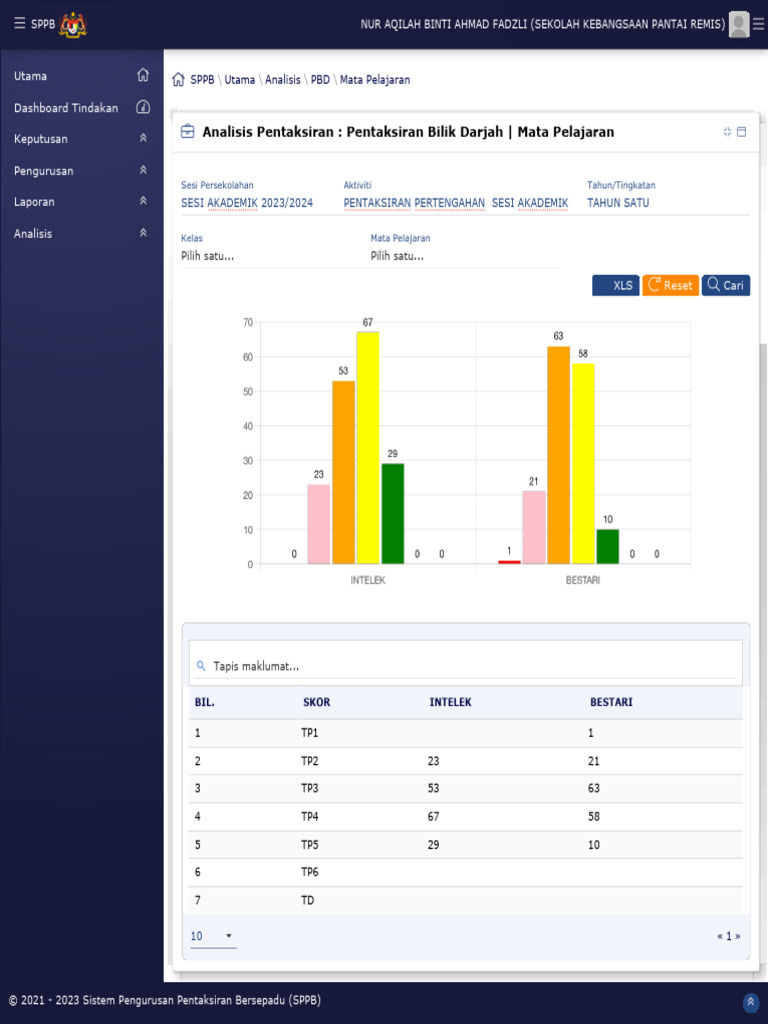This screenshot has height=1024, width=768.
Task: Click the panel maximize icon in header
Action: pos(742,132)
